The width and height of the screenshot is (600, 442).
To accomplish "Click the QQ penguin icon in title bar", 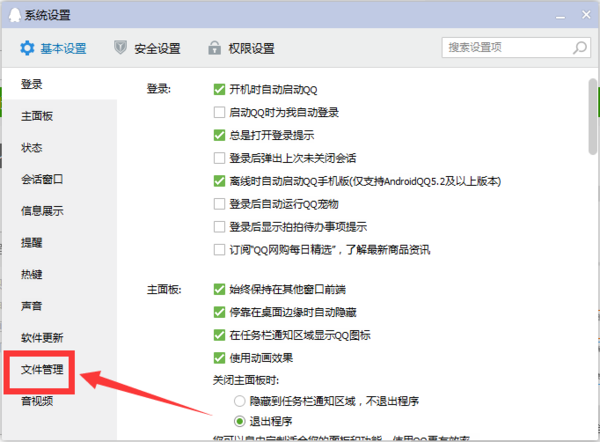I will pos(15,15).
